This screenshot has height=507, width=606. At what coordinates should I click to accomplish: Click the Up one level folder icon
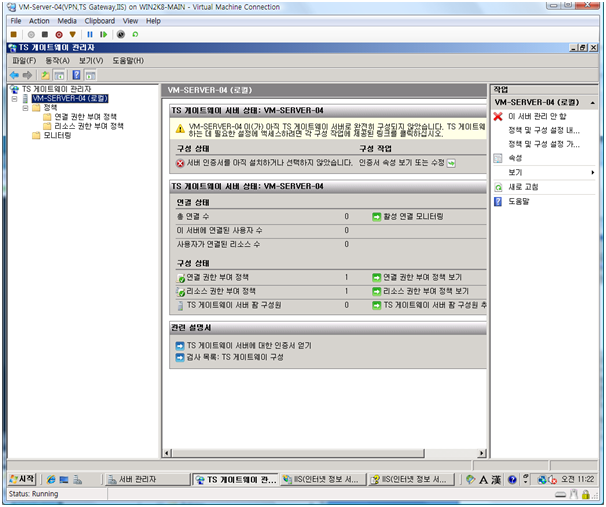click(45, 75)
